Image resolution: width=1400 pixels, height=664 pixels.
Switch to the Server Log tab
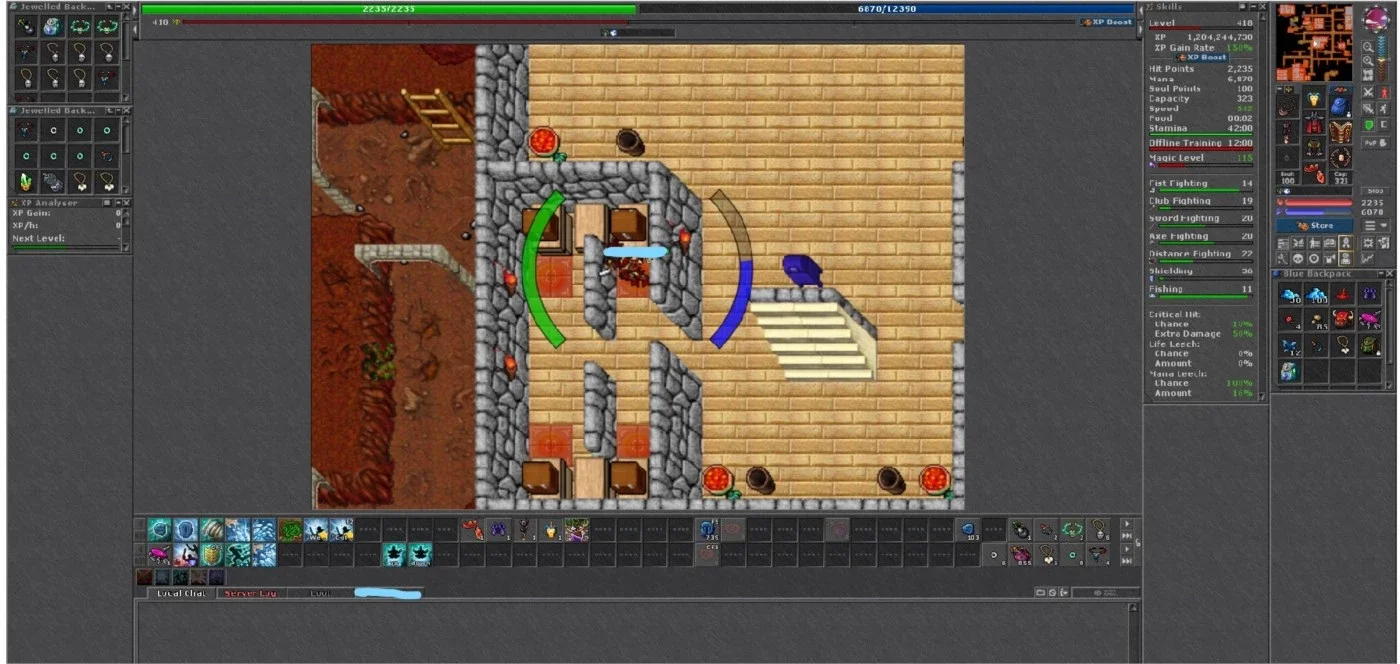pyautogui.click(x=250, y=593)
